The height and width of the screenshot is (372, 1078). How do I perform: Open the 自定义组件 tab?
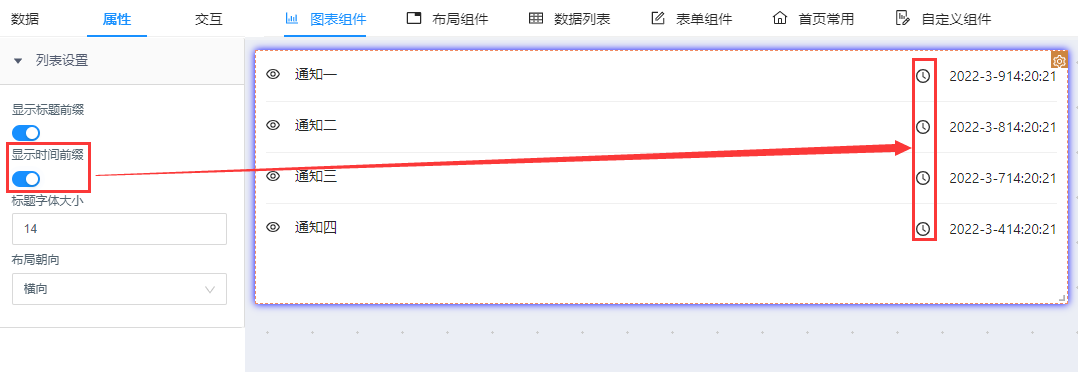(943, 19)
